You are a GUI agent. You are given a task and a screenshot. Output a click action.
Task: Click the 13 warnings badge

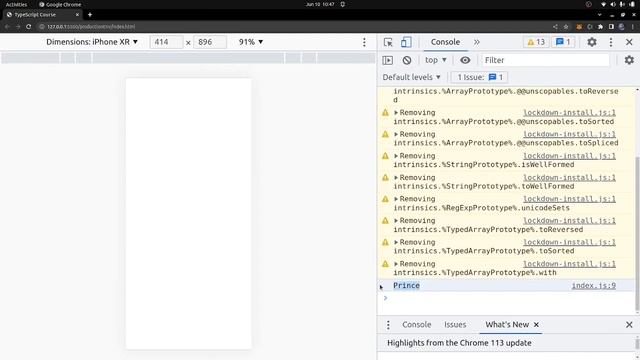(x=536, y=42)
